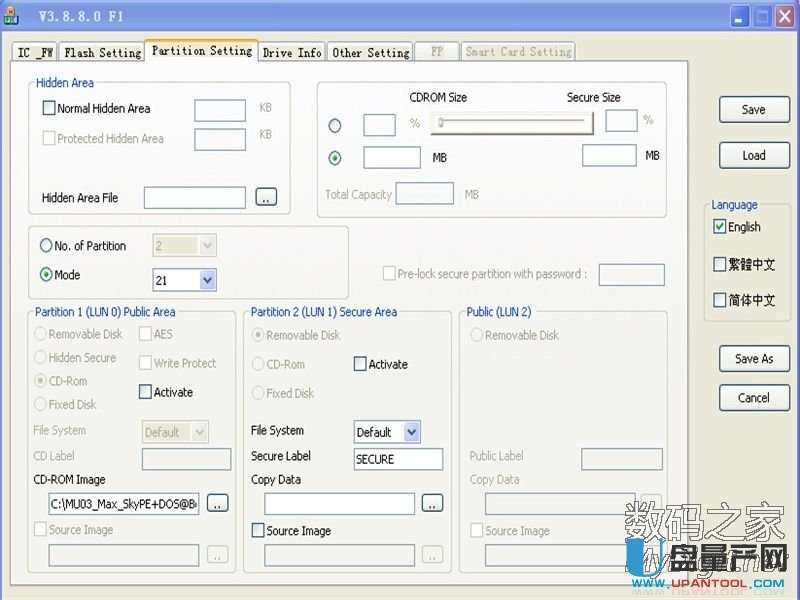Browse for a new CD-ROM Image file
This screenshot has width=800, height=600.
(x=216, y=503)
